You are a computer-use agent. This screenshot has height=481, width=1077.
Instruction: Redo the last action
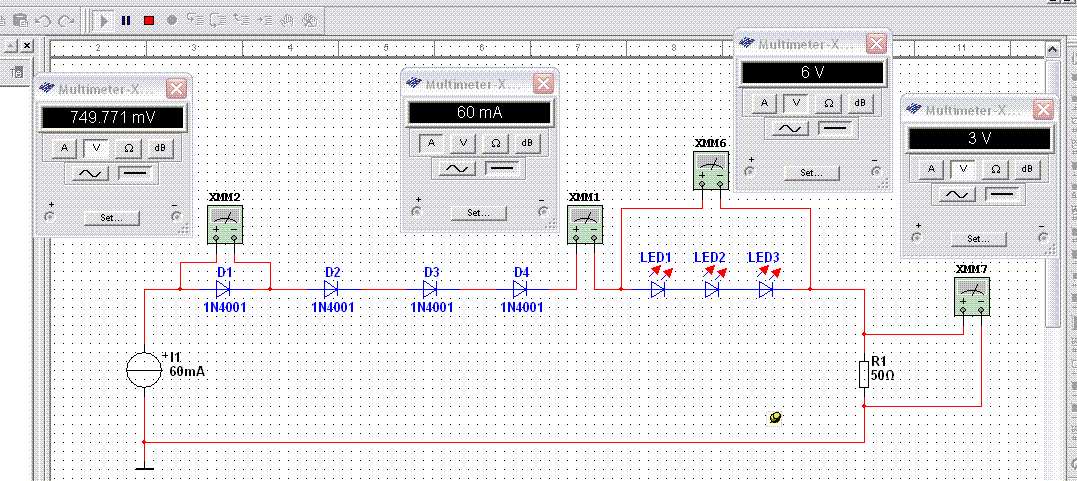tap(65, 21)
